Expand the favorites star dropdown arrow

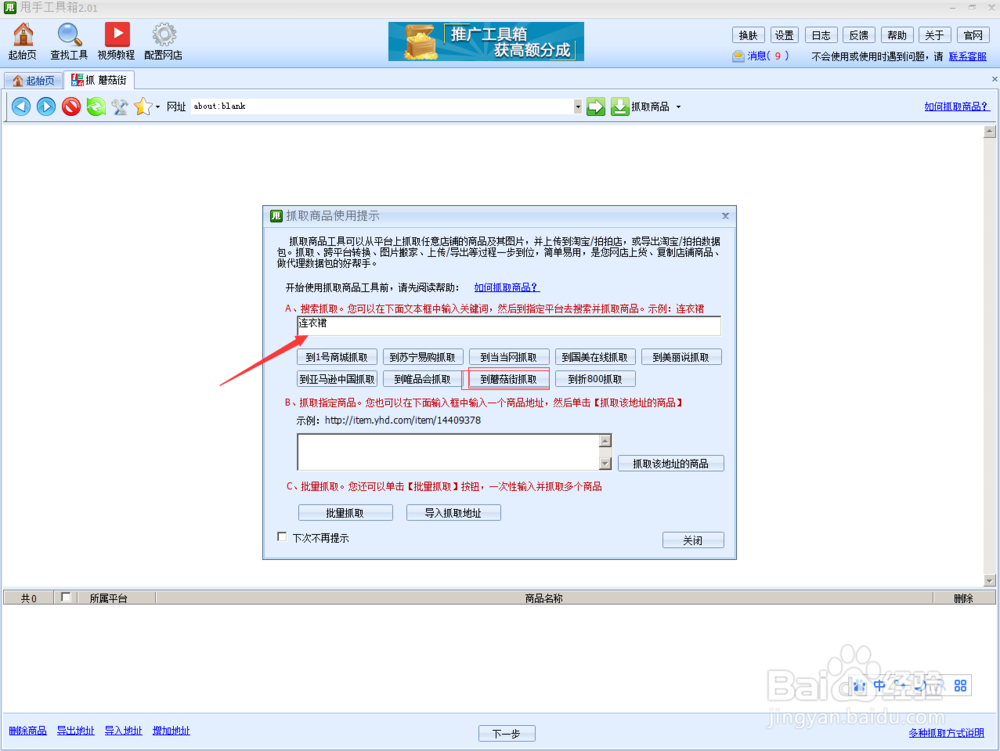tap(158, 107)
